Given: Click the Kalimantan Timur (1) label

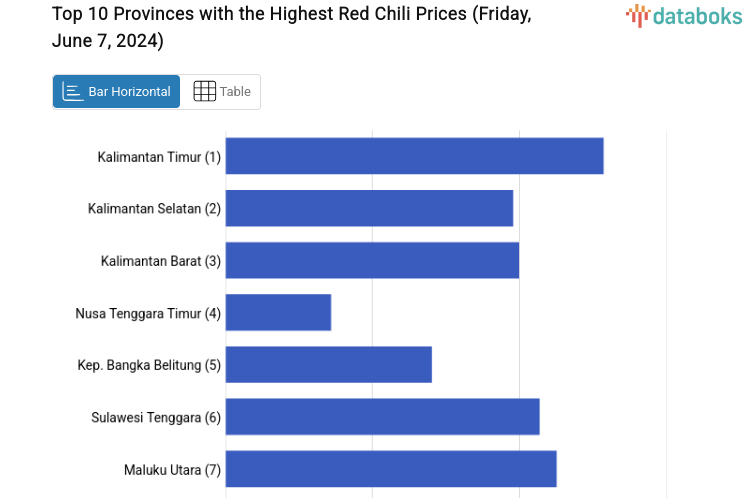Looking at the screenshot, I should coord(159,157).
